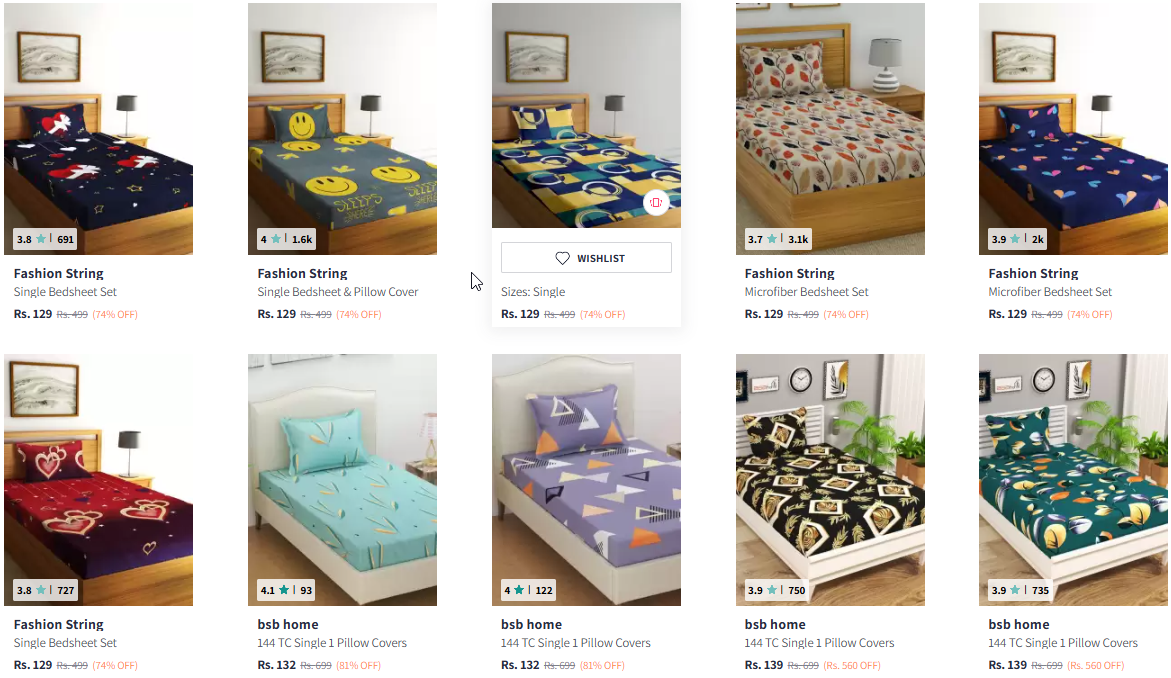The image size is (1171, 678).
Task: Open the Single Bedsheet & Pillow Cover product link
Action: [x=338, y=292]
